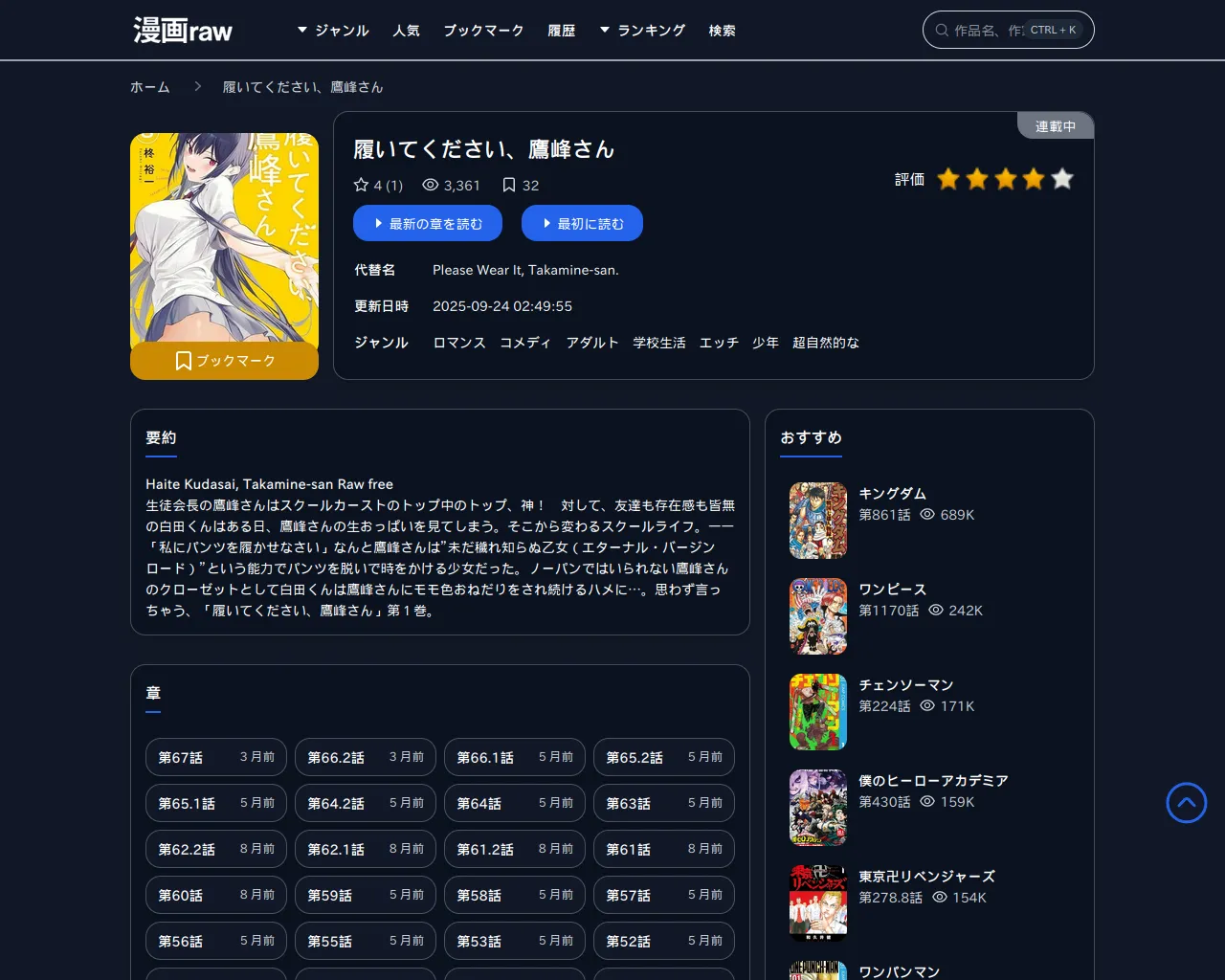1225x980 pixels.
Task: Click the eye icon next to 159K
Action: (x=927, y=801)
